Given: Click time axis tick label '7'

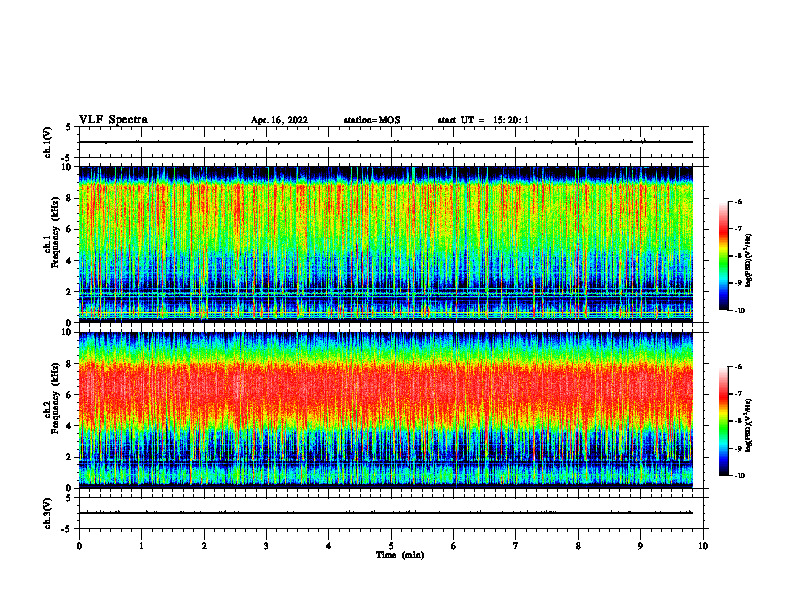Looking at the screenshot, I should point(516,546).
